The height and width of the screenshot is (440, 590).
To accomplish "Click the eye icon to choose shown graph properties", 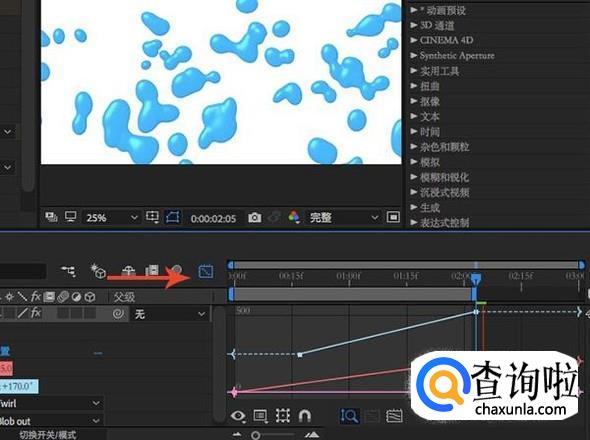I will [238, 416].
